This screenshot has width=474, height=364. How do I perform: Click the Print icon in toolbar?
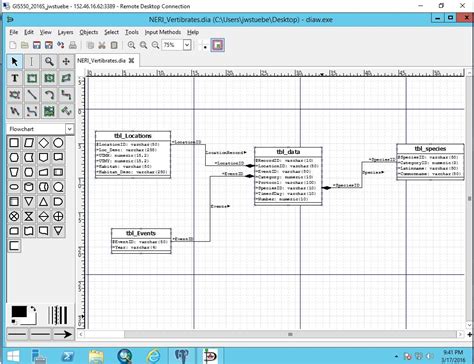tap(73, 45)
